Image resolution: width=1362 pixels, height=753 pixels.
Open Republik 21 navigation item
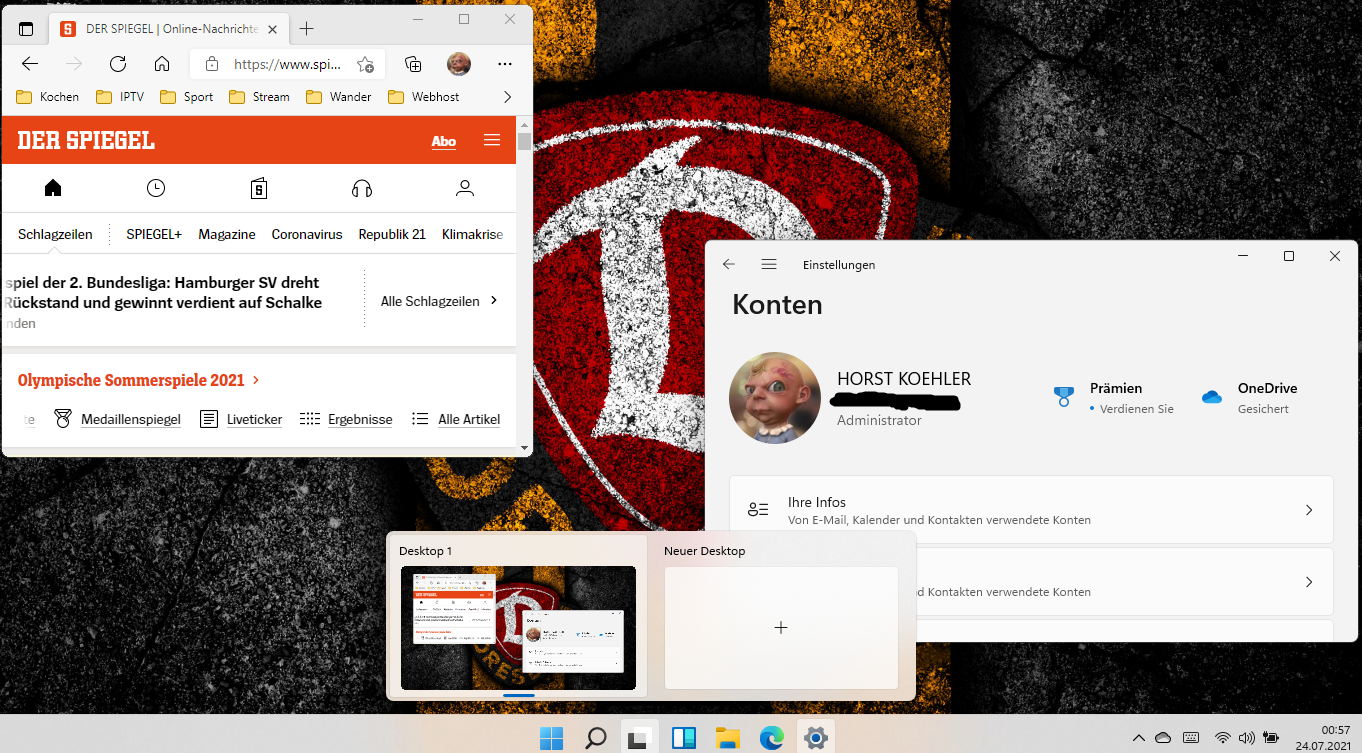392,234
